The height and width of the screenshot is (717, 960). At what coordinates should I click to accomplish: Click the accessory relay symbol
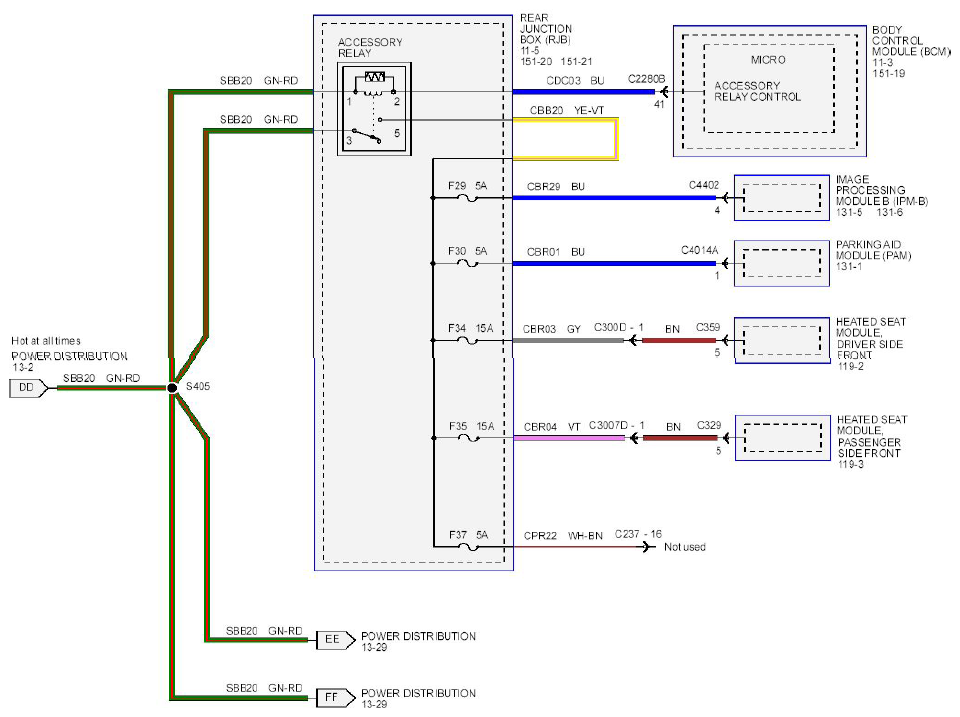point(374,109)
